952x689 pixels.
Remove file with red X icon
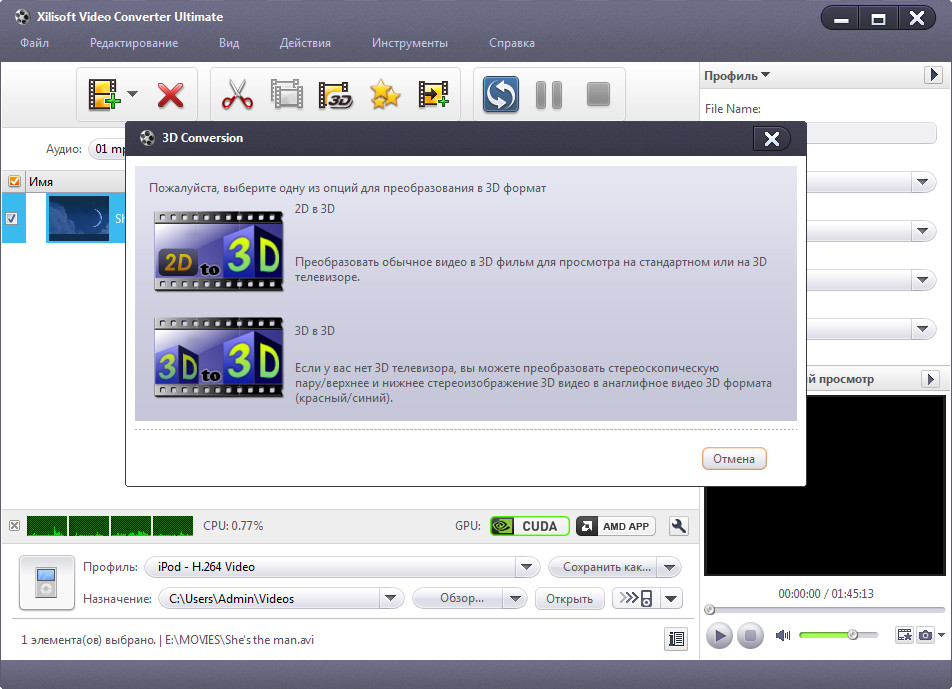[x=171, y=95]
